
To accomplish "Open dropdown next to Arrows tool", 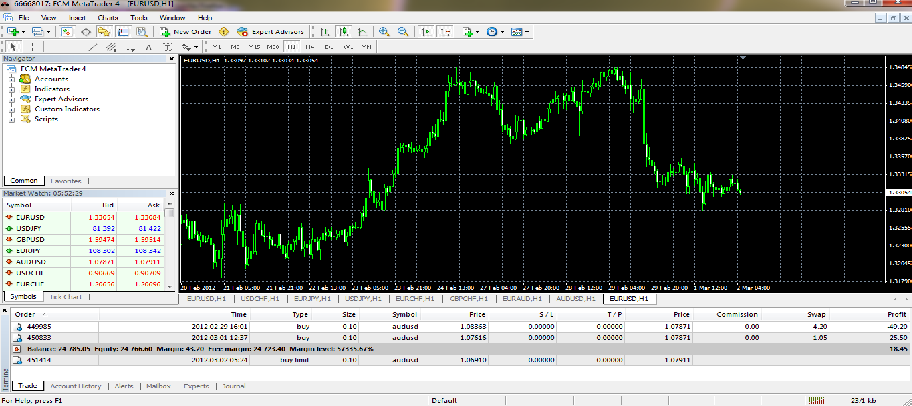I will [x=197, y=47].
